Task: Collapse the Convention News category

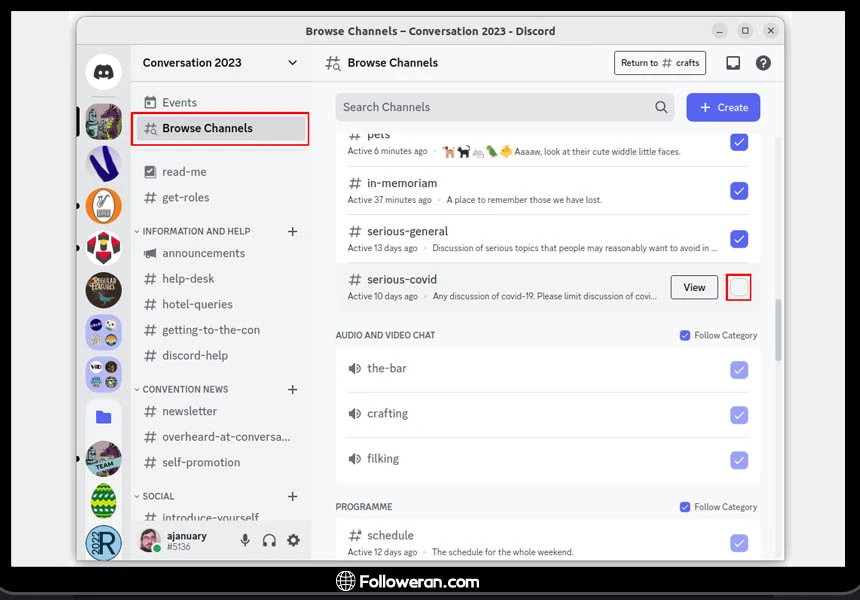Action: click(x=185, y=389)
